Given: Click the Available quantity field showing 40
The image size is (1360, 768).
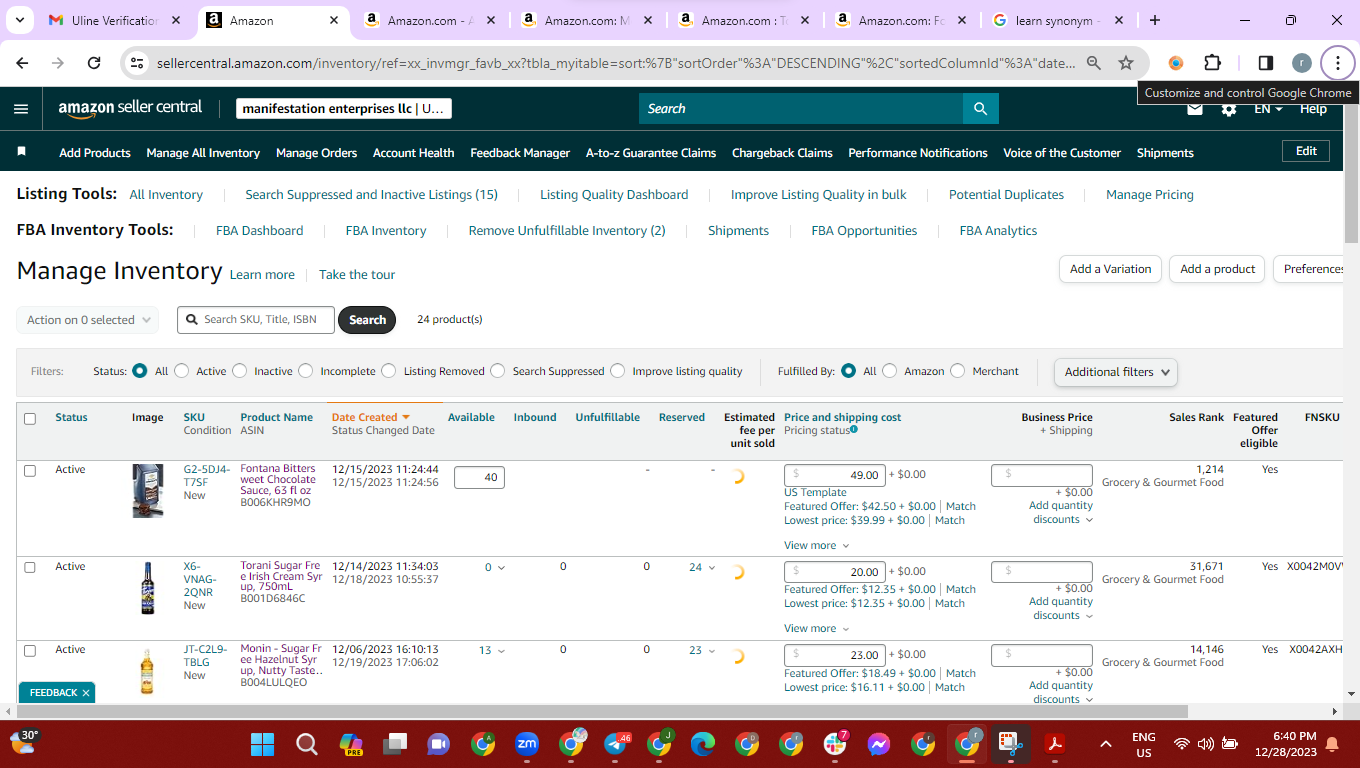Looking at the screenshot, I should point(479,477).
